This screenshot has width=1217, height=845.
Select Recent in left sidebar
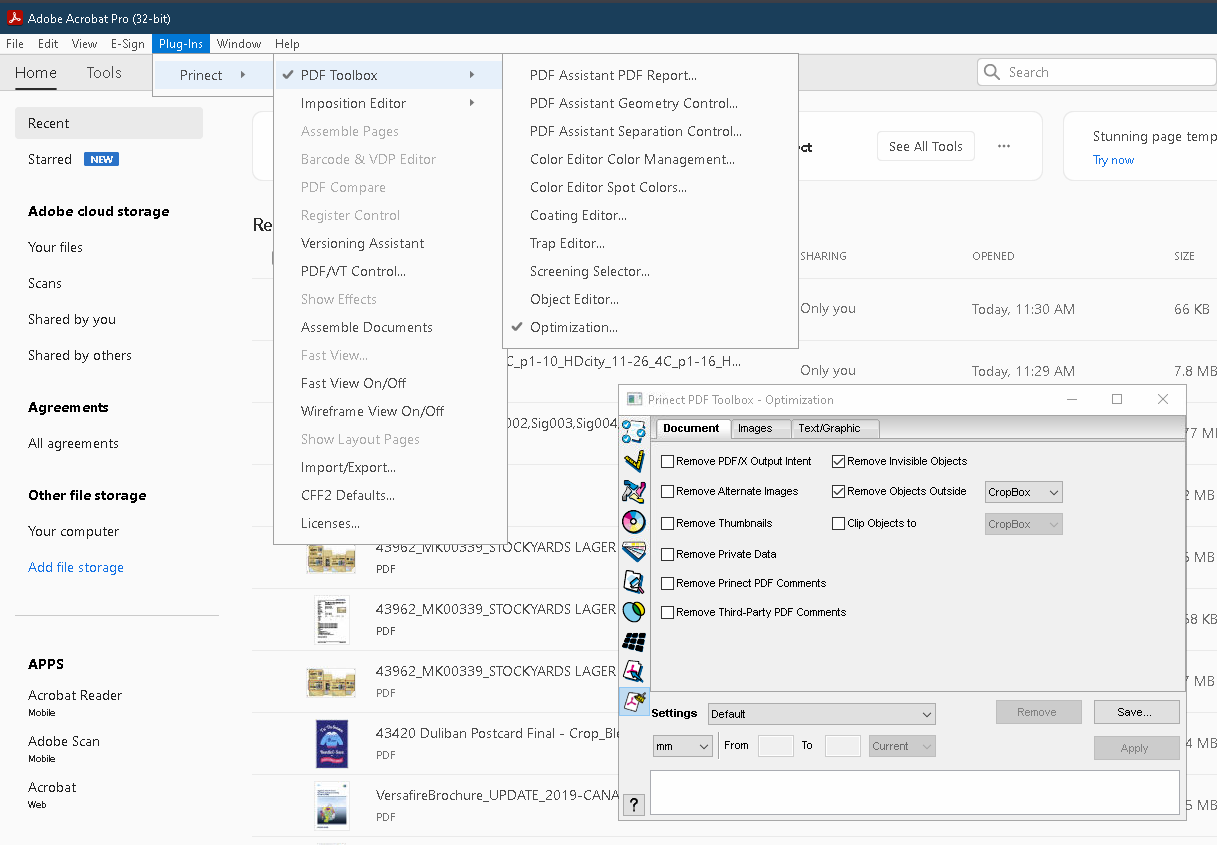pyautogui.click(x=109, y=123)
